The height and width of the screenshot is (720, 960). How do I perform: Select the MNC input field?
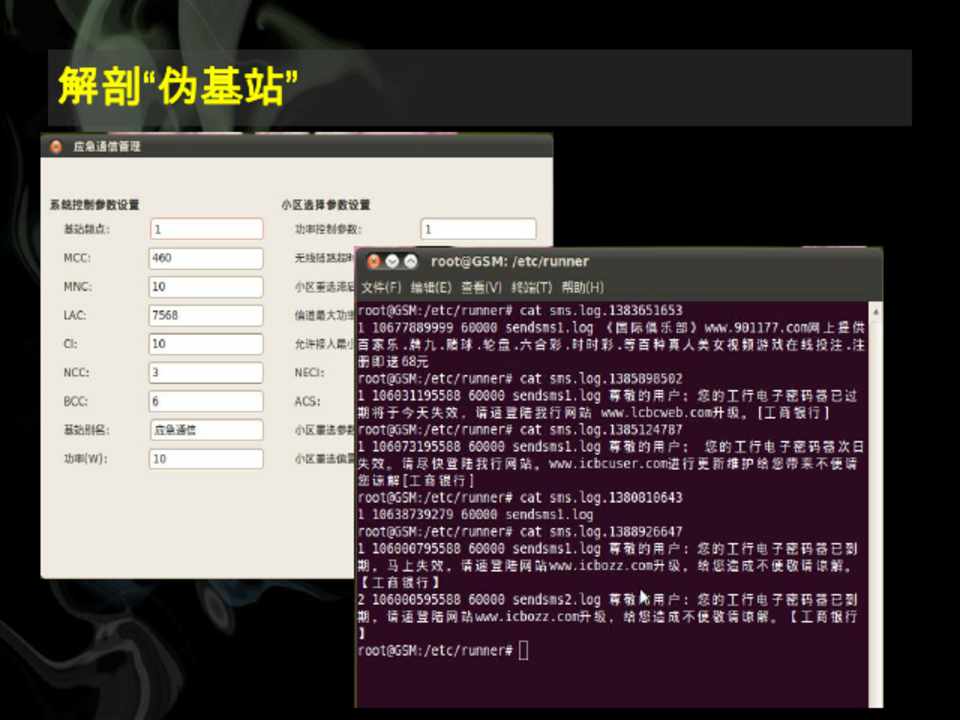(x=206, y=287)
